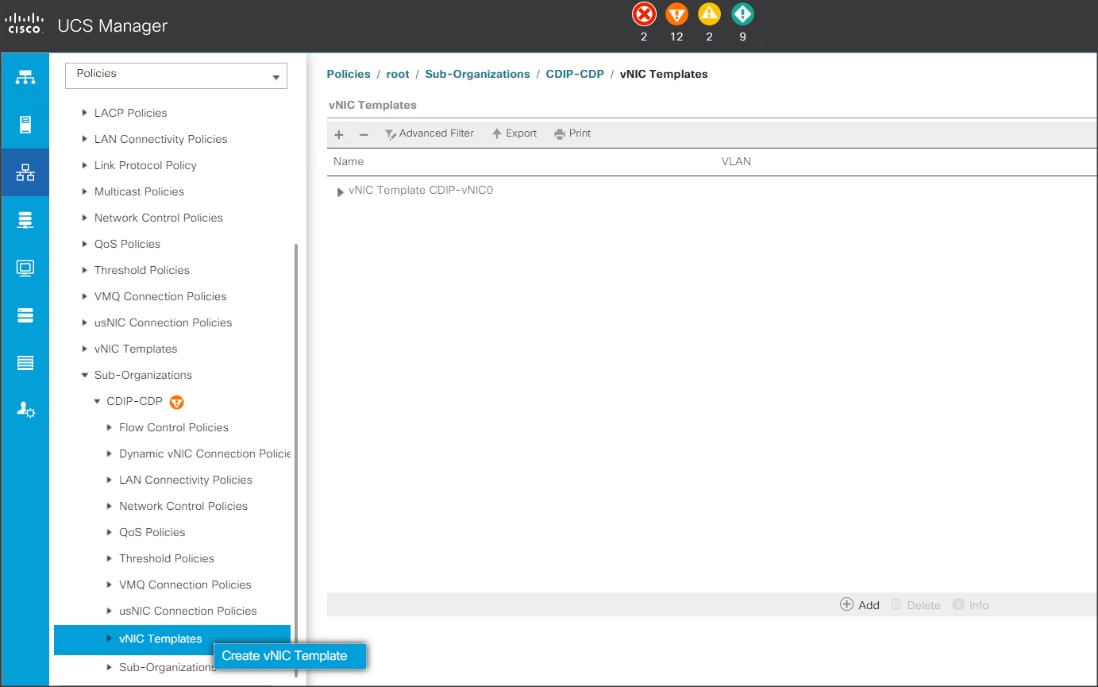
Task: Select vNIC Templates under root
Action: (136, 349)
